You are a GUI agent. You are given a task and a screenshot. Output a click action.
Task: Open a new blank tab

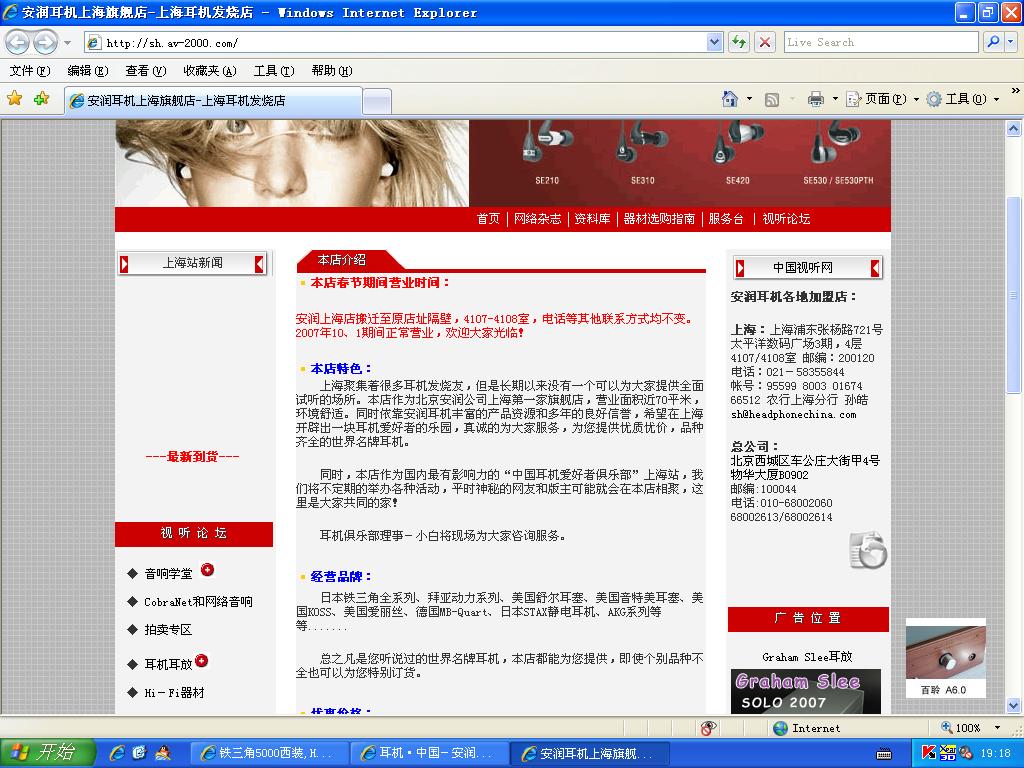(377, 101)
